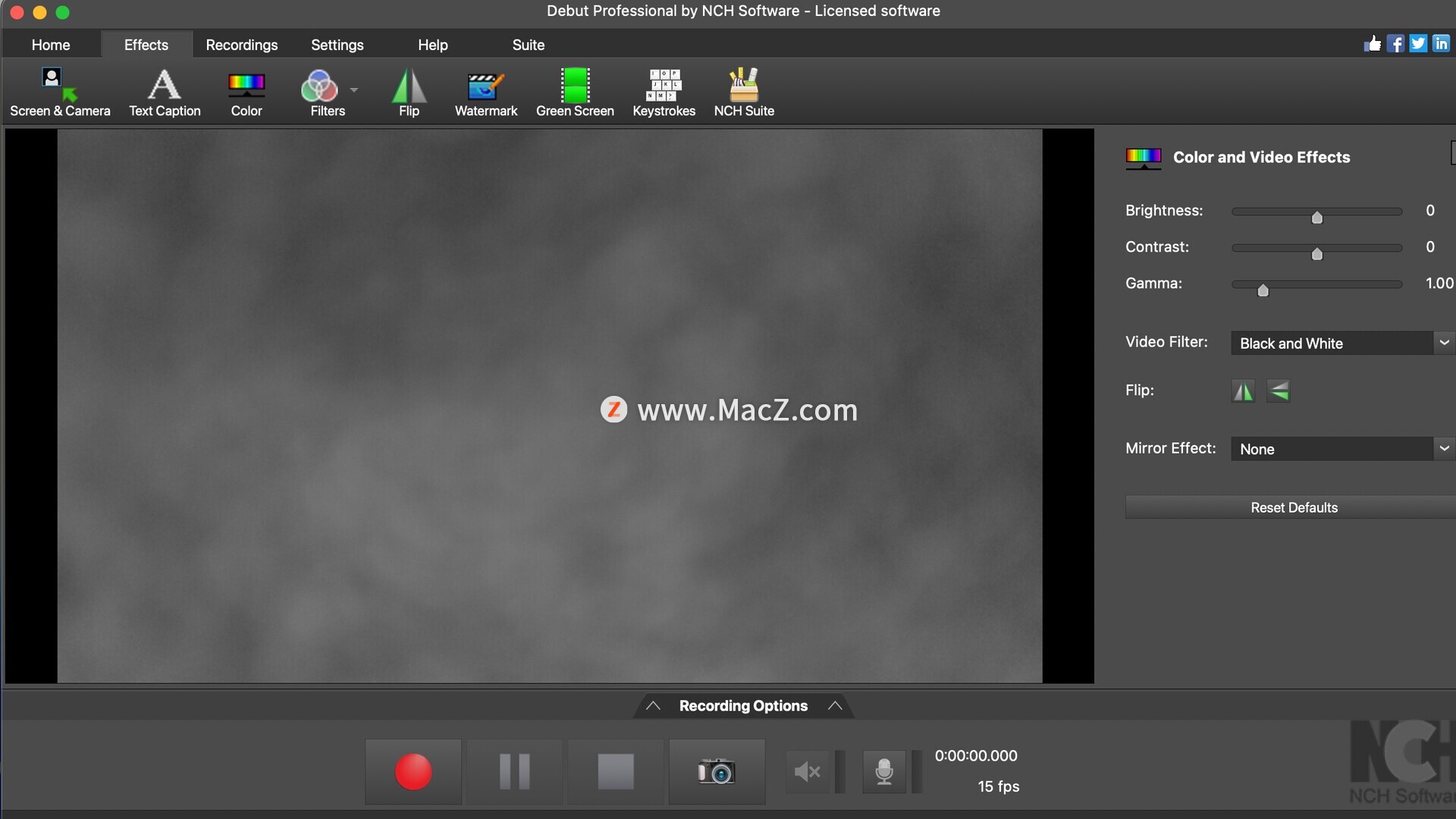Open the Keystrokes tool
This screenshot has width=1456, height=819.
[x=664, y=93]
